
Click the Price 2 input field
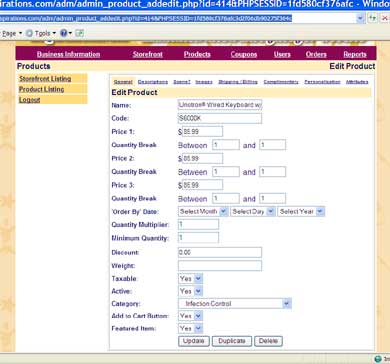point(202,158)
